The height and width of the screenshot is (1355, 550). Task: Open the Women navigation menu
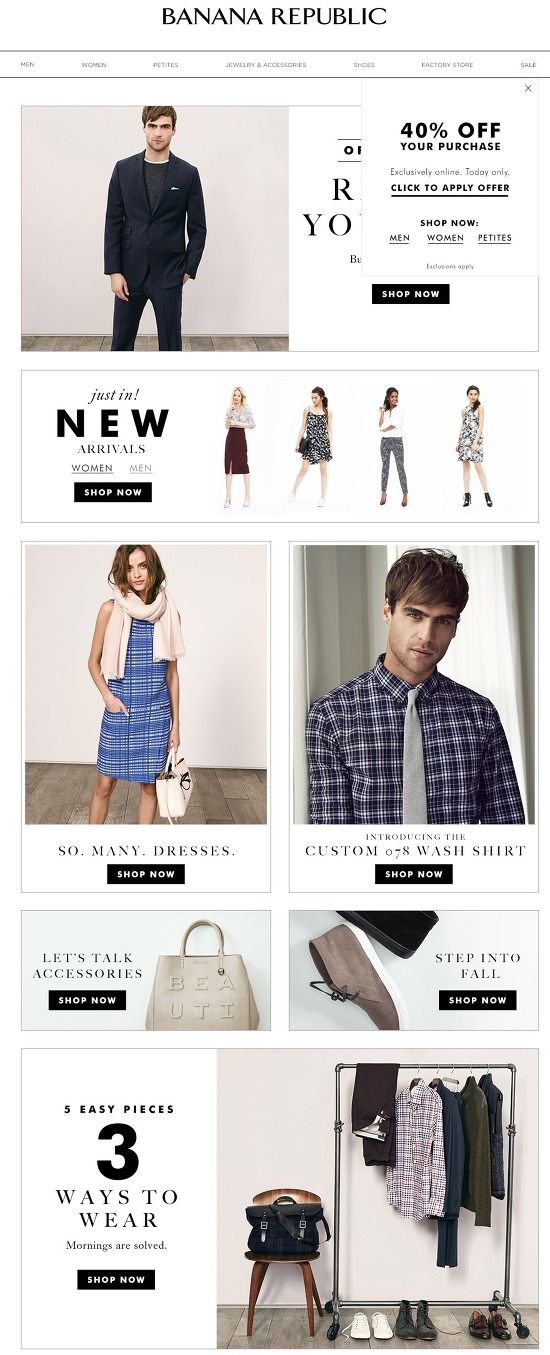point(94,65)
